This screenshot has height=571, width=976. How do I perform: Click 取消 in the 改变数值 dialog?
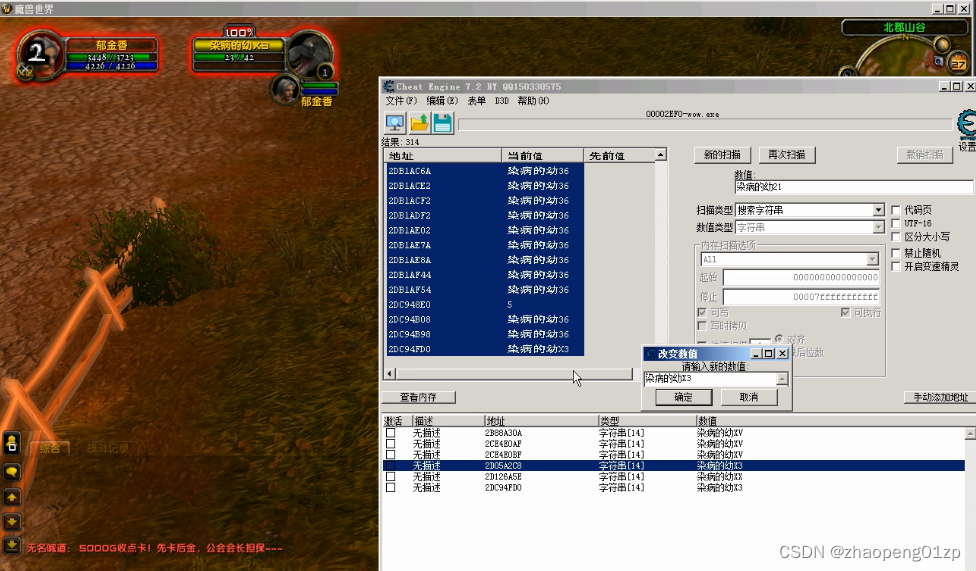749,397
